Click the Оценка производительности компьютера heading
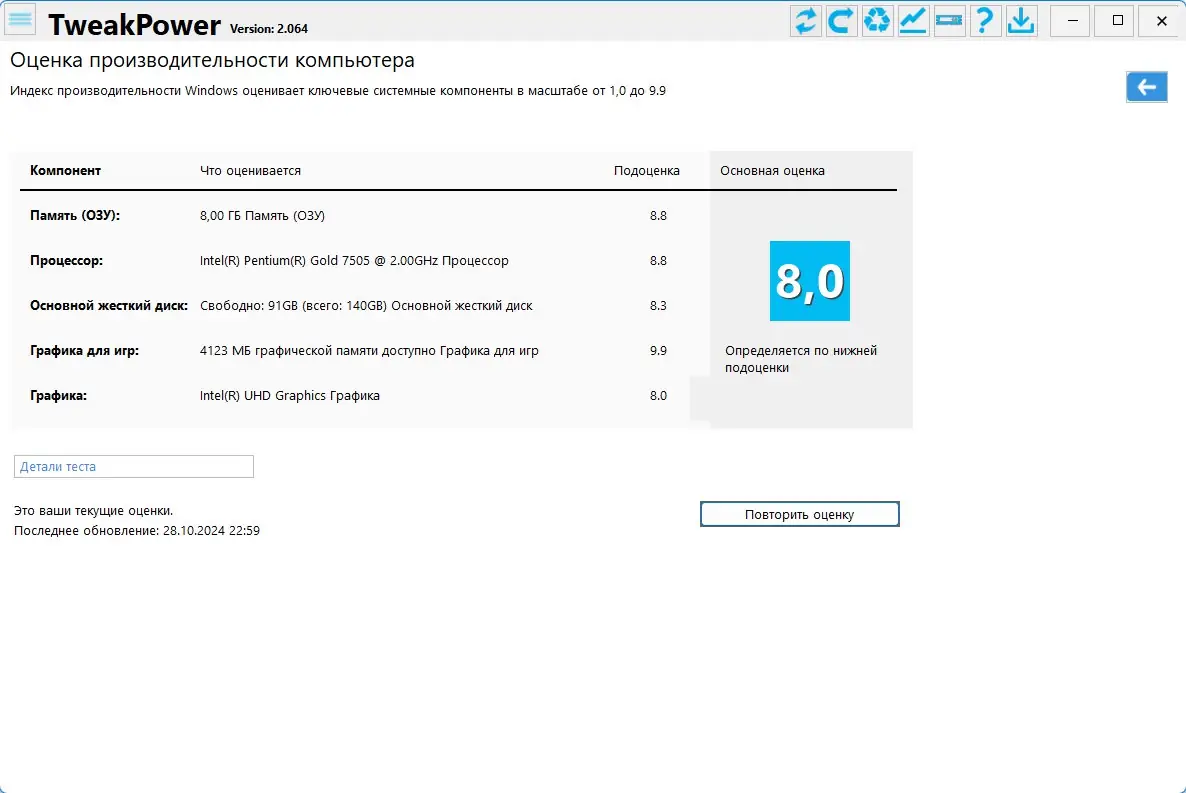The height and width of the screenshot is (793, 1186). (x=213, y=60)
